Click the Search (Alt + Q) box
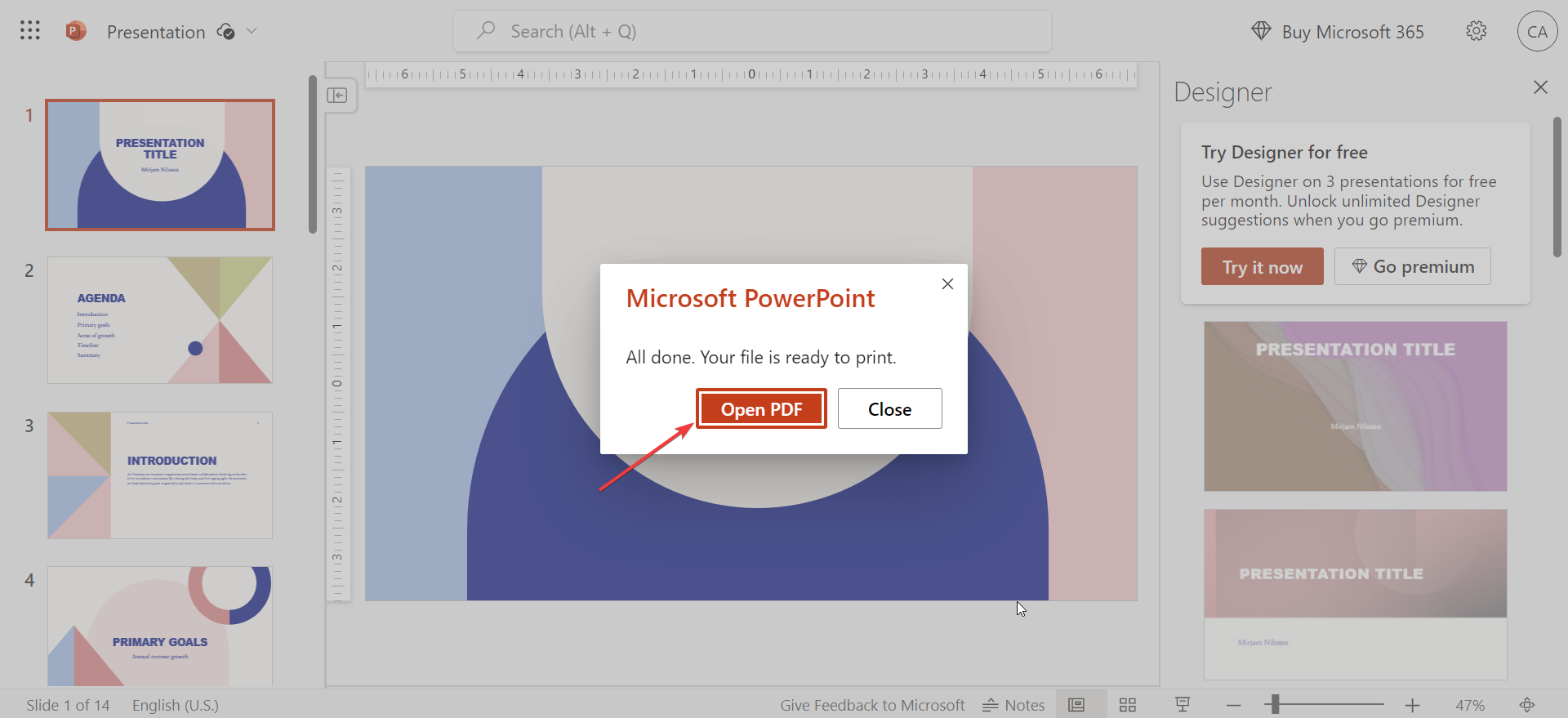Screen dimensions: 1568x718 752,31
